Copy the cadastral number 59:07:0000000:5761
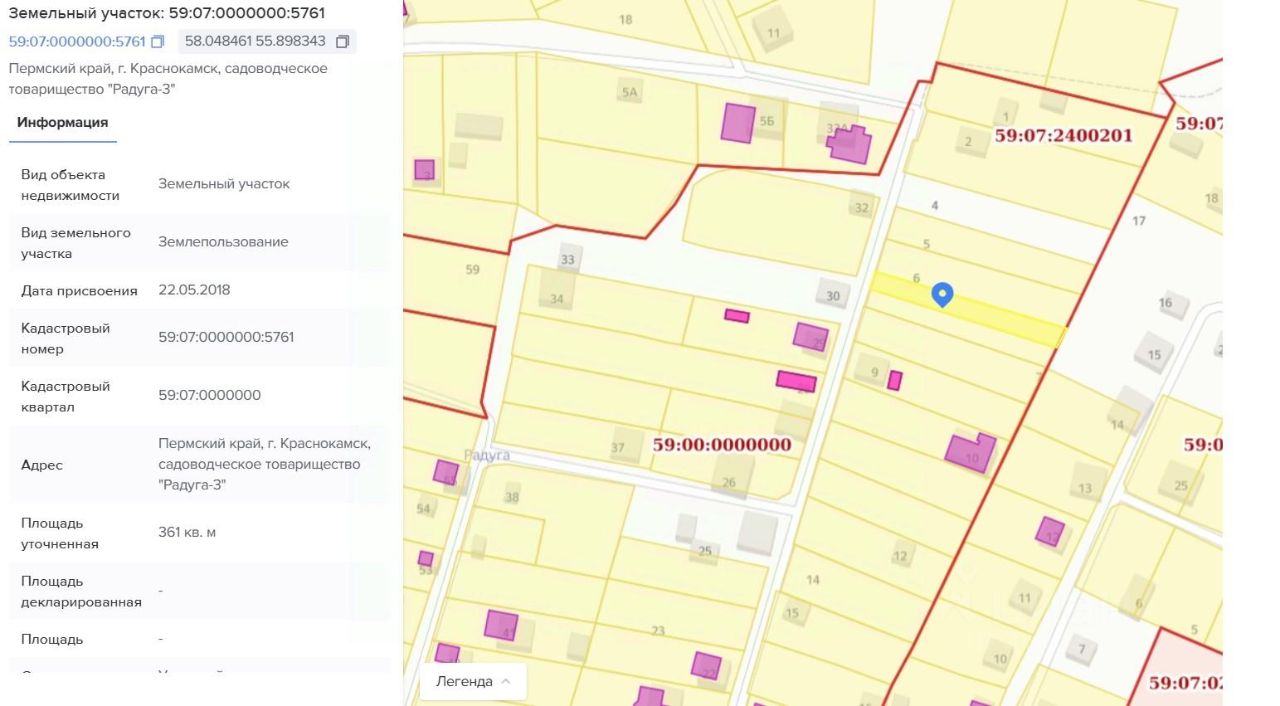1280x706 pixels. click(x=157, y=42)
